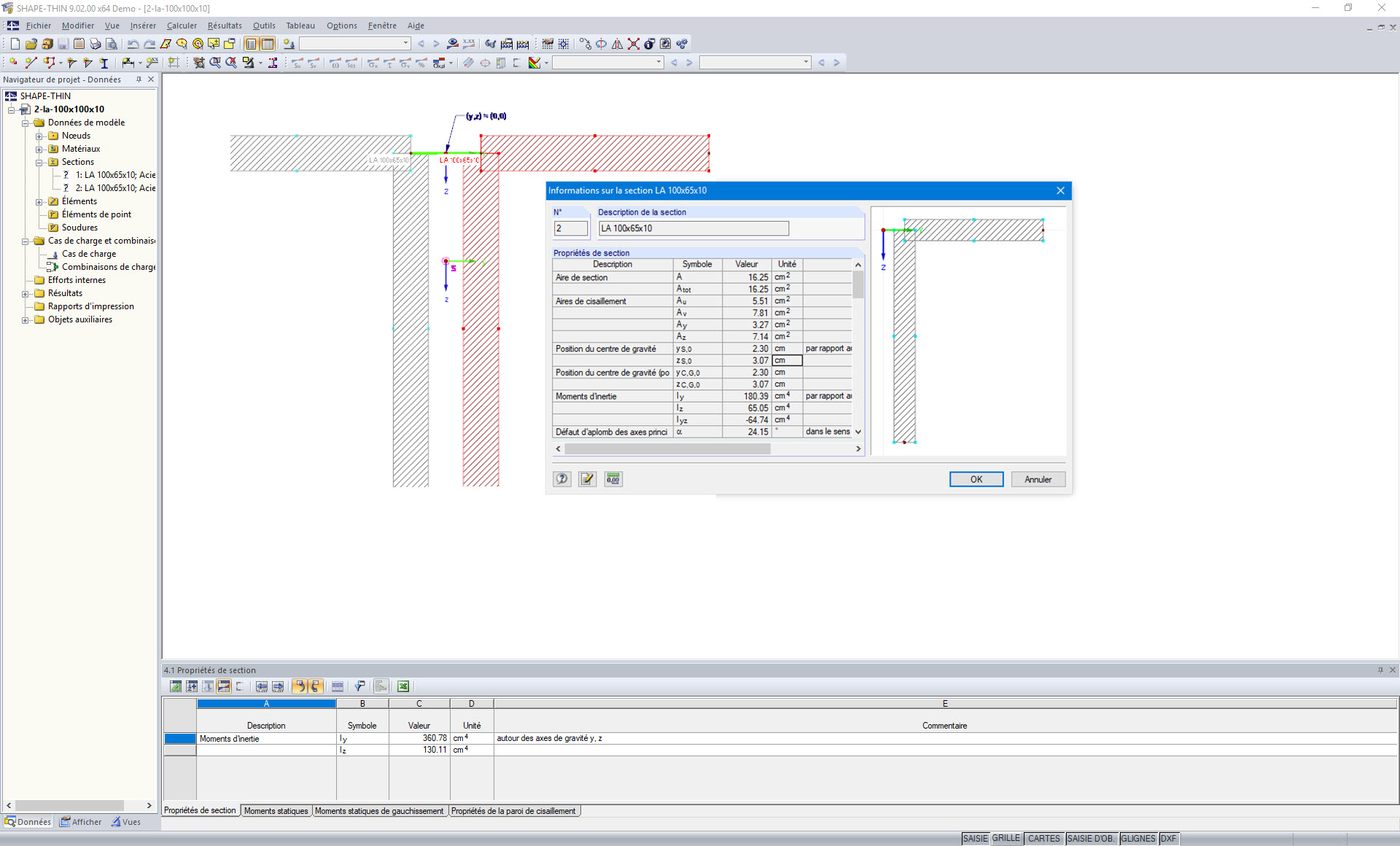This screenshot has height=846, width=1400.
Task: Expand the Nœuds tree node
Action: point(39,136)
